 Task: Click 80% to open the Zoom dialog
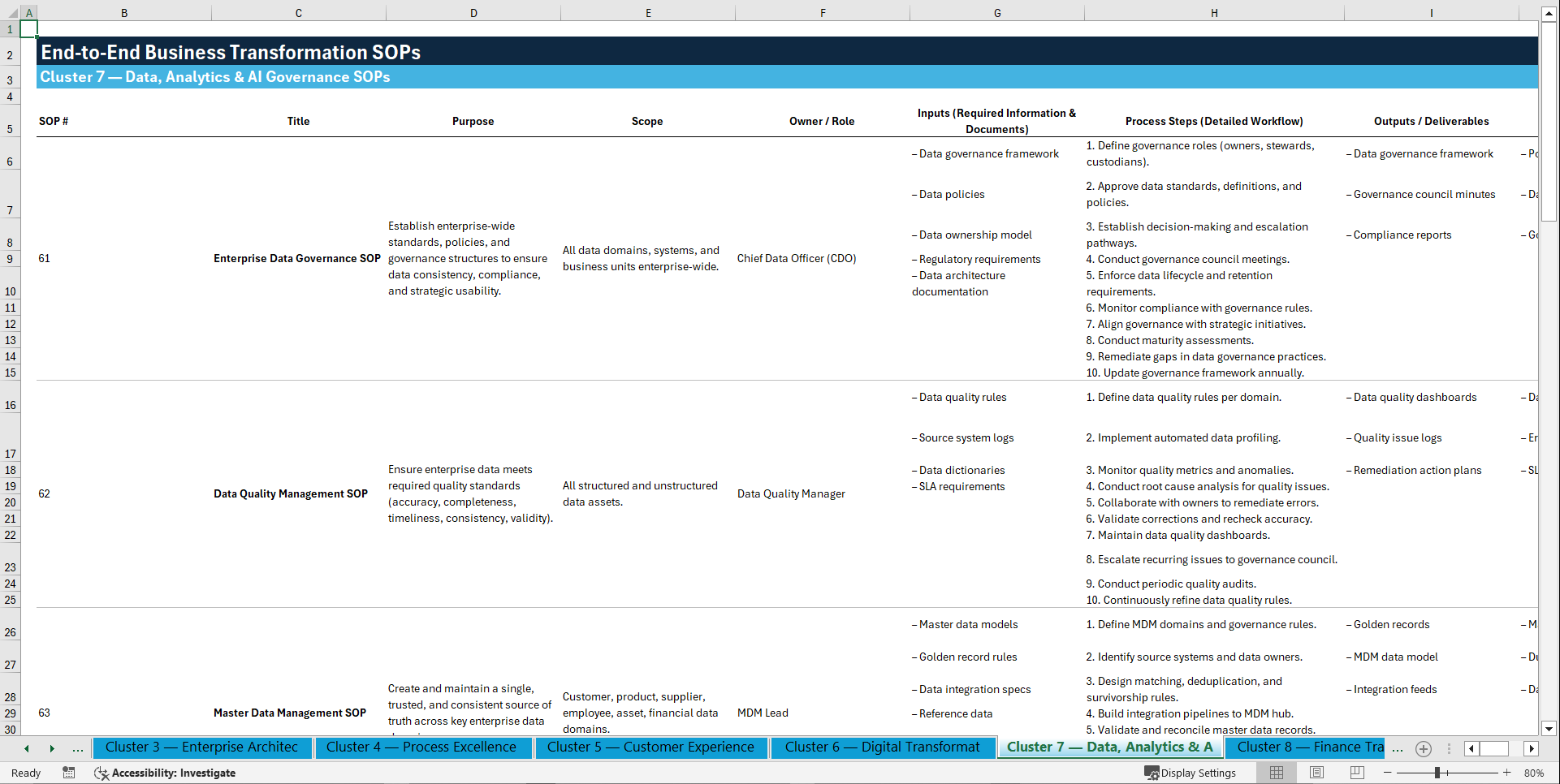tap(1533, 773)
